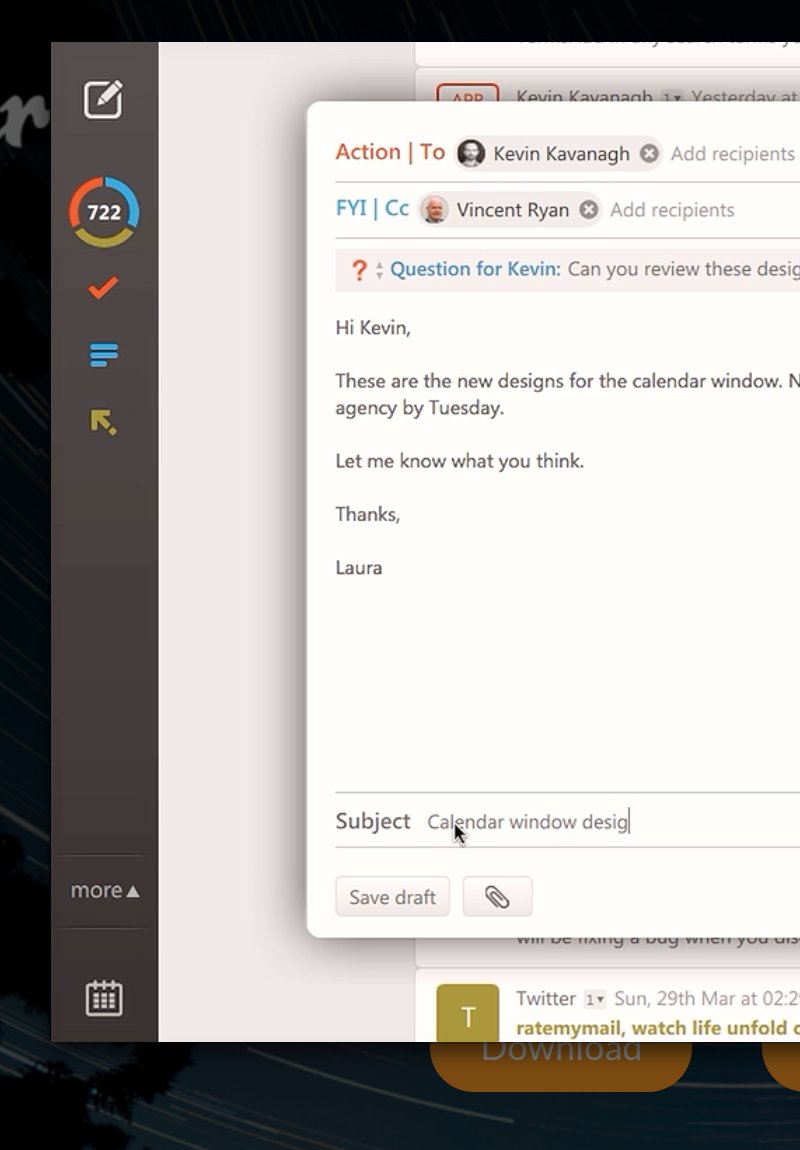Attach a file with the paperclip button
800x1150 pixels.
(x=497, y=897)
